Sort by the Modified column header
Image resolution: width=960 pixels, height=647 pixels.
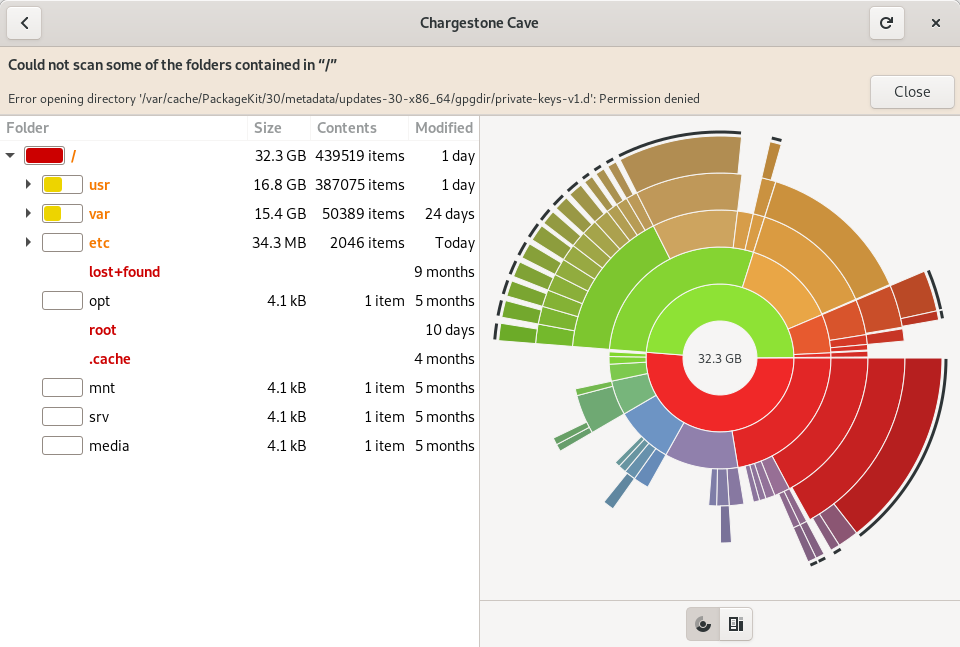coord(444,128)
